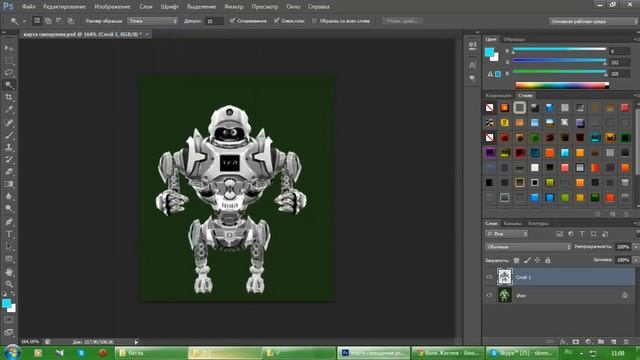This screenshot has width=640, height=360.
Task: Select the Dodge tool
Action: coord(9,209)
